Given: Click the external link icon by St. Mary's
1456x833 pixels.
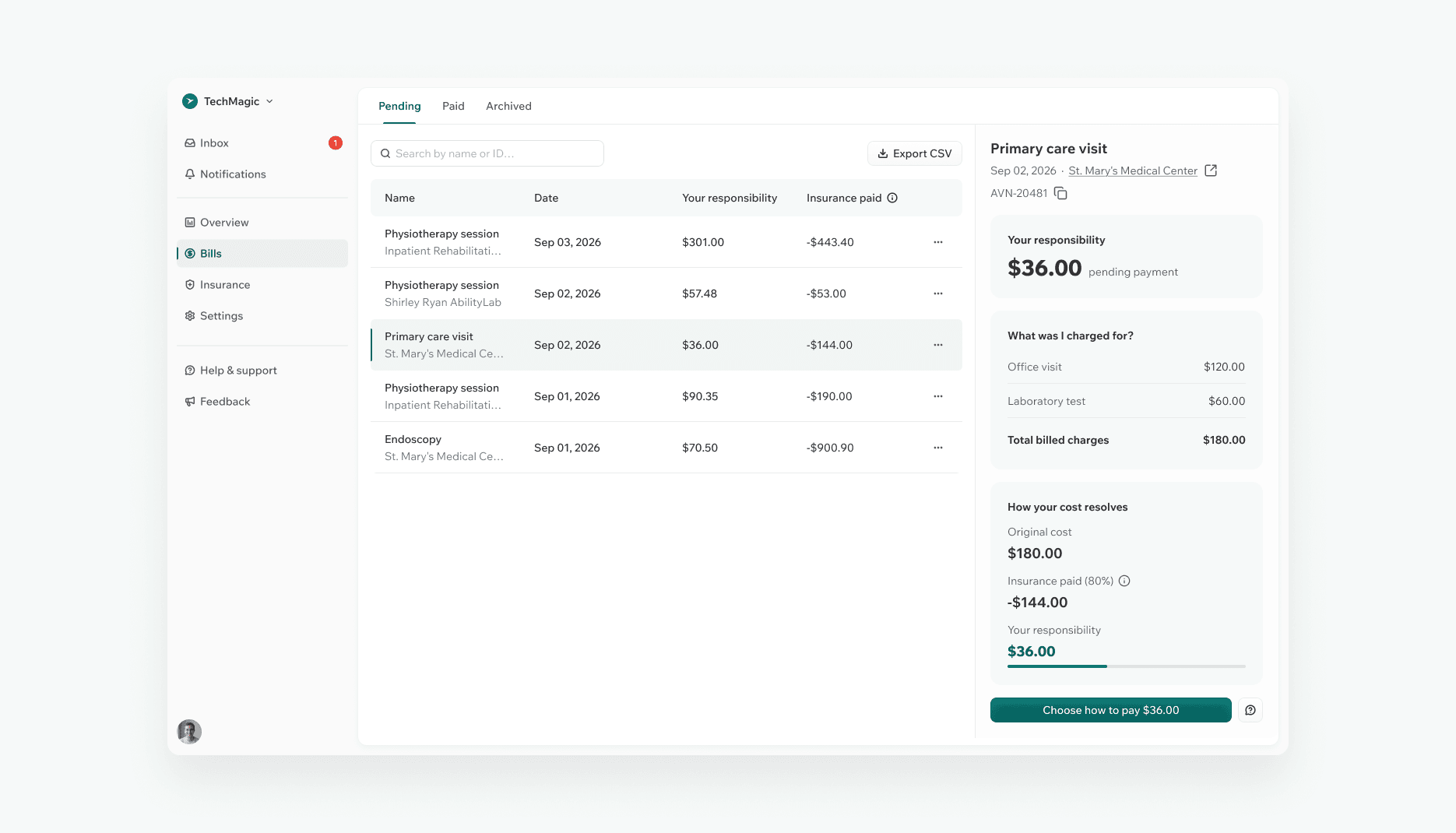Looking at the screenshot, I should point(1211,170).
